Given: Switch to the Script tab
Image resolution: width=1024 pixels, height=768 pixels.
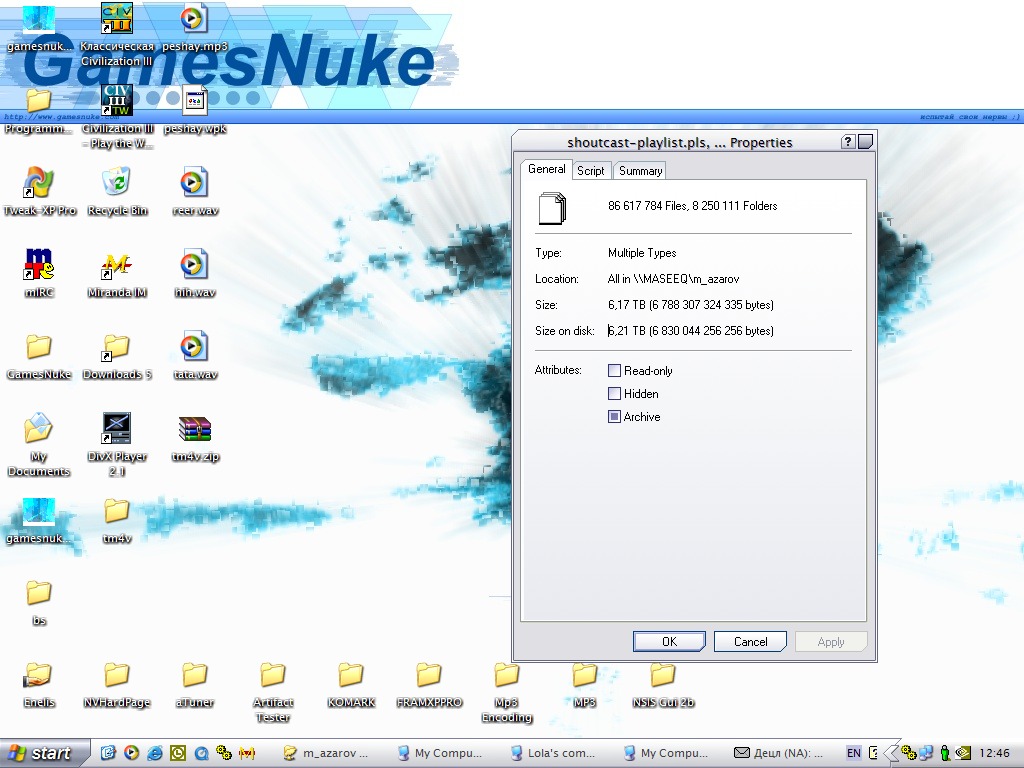Looking at the screenshot, I should coord(591,171).
